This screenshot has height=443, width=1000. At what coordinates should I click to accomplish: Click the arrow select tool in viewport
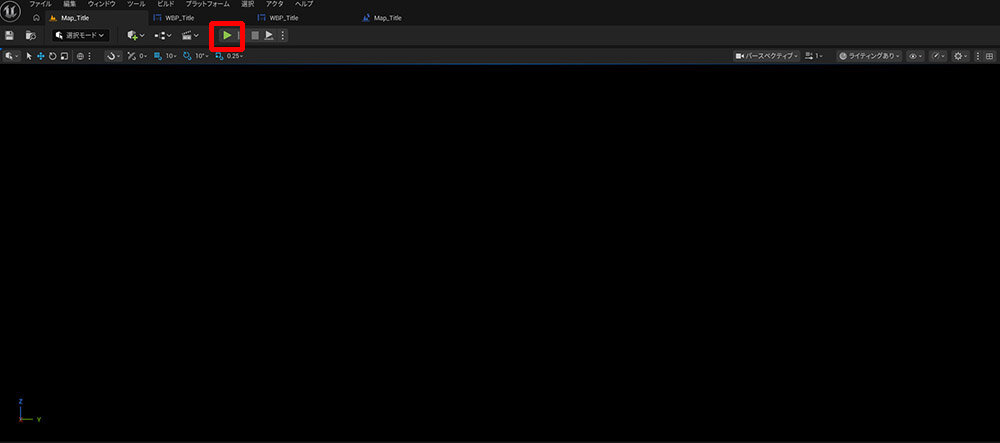(29, 56)
